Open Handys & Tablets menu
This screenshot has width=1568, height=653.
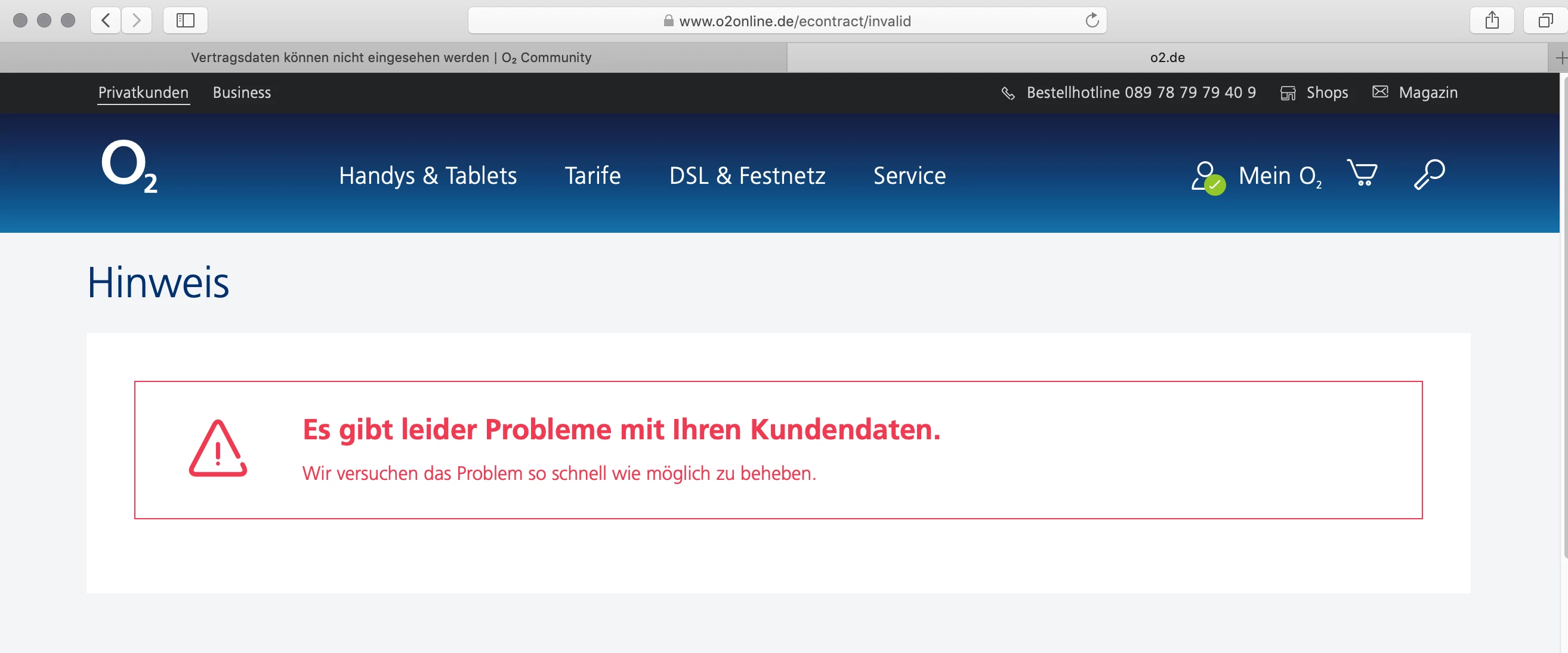[427, 175]
